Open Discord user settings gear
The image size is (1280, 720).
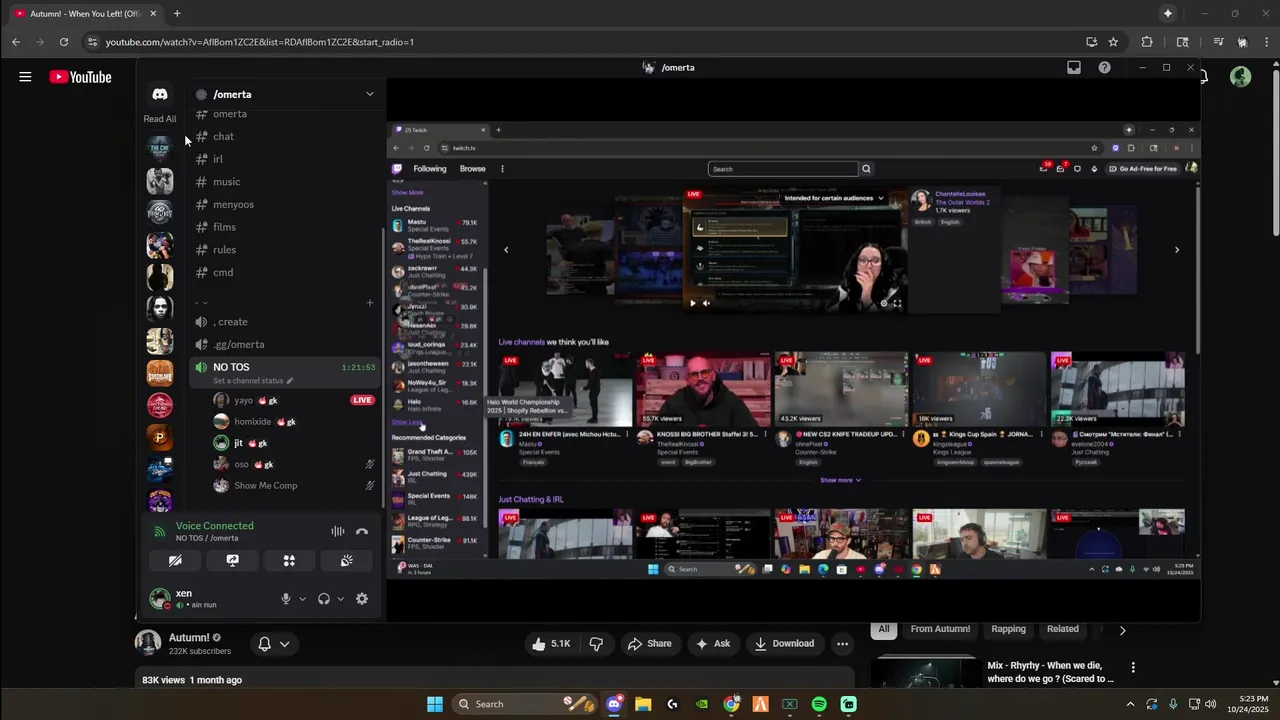coord(362,599)
